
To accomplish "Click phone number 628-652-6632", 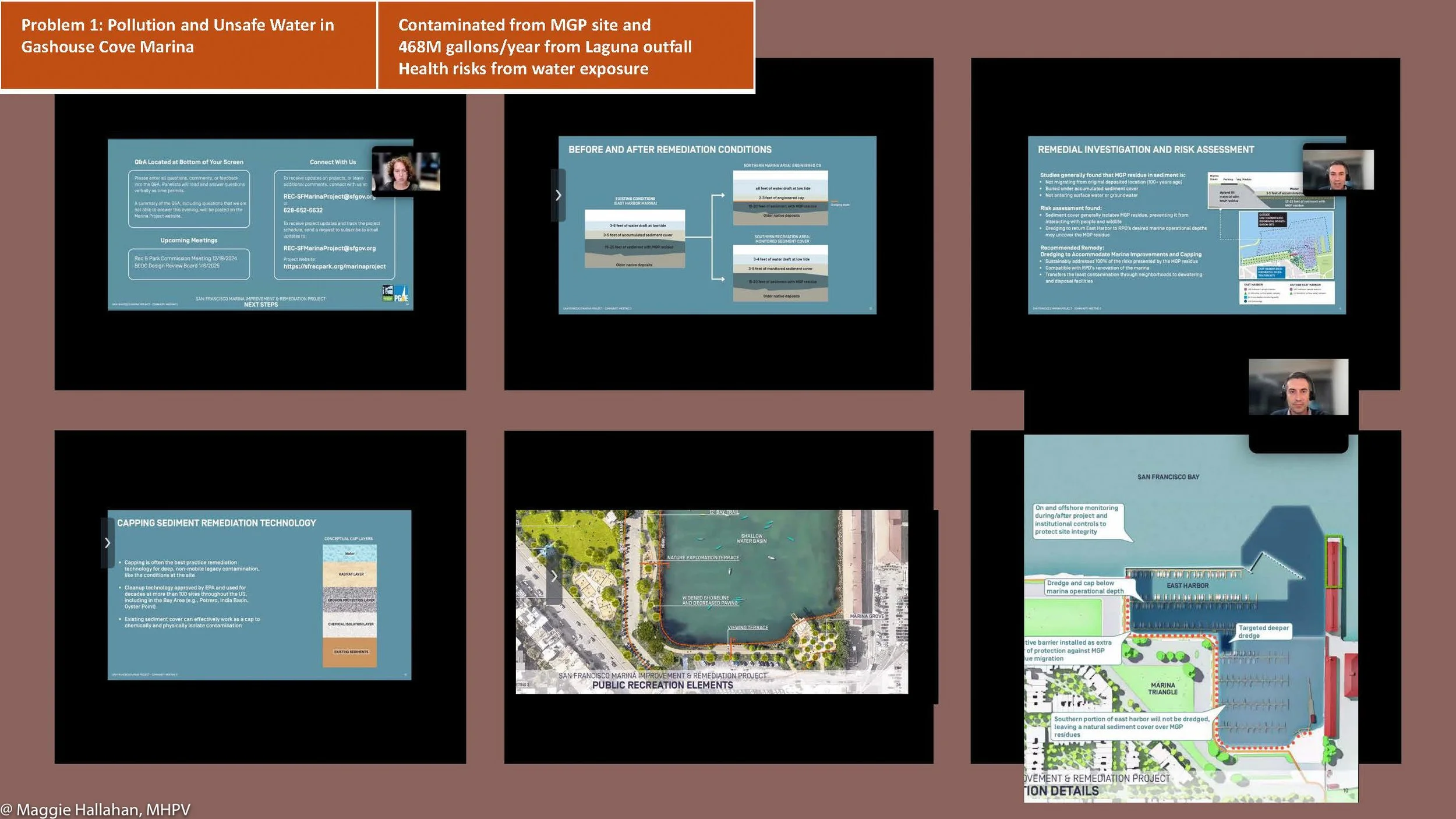I will [303, 210].
